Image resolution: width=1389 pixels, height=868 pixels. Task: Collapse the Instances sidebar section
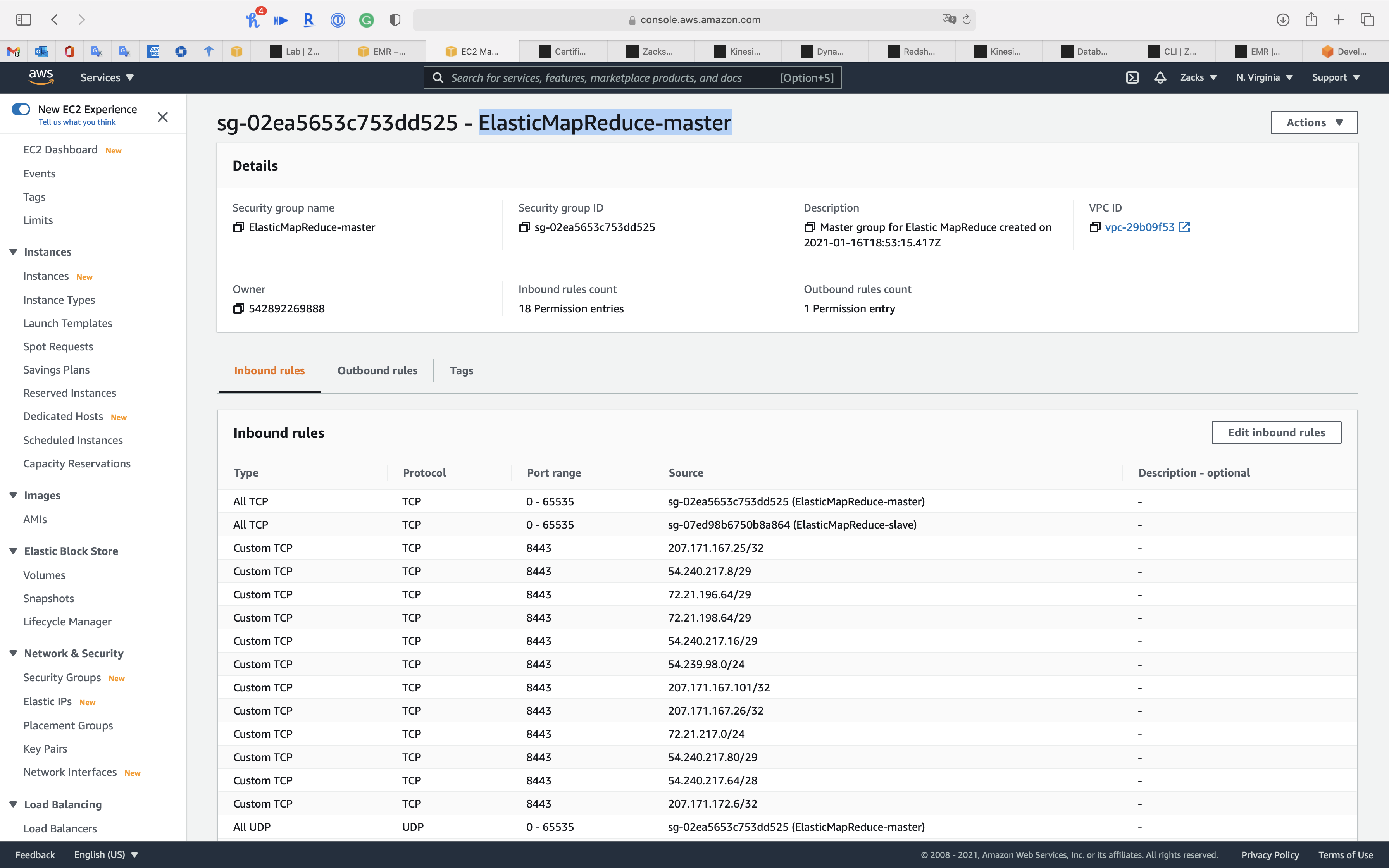point(13,252)
